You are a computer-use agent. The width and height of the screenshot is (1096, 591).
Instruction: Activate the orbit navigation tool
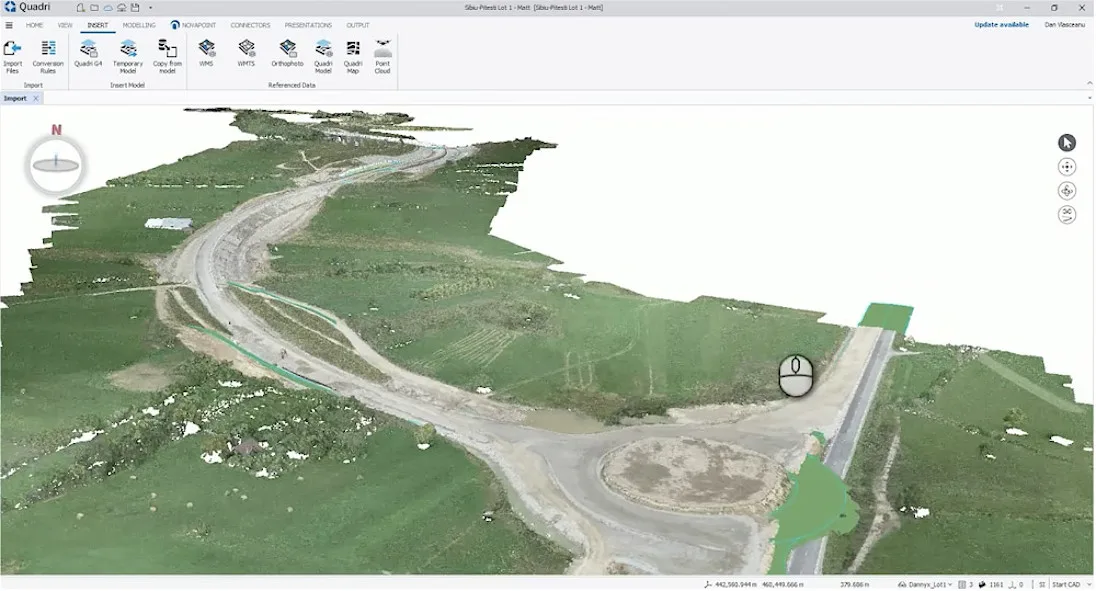coord(1067,191)
